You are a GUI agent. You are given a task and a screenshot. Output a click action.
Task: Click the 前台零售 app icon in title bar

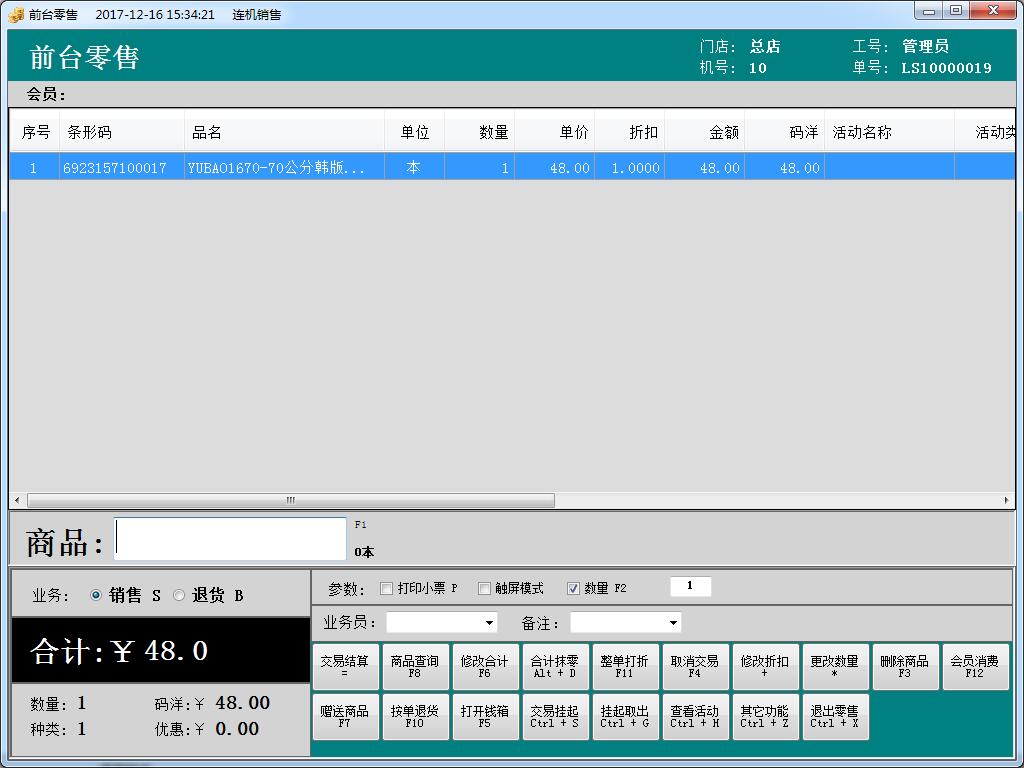click(x=16, y=14)
